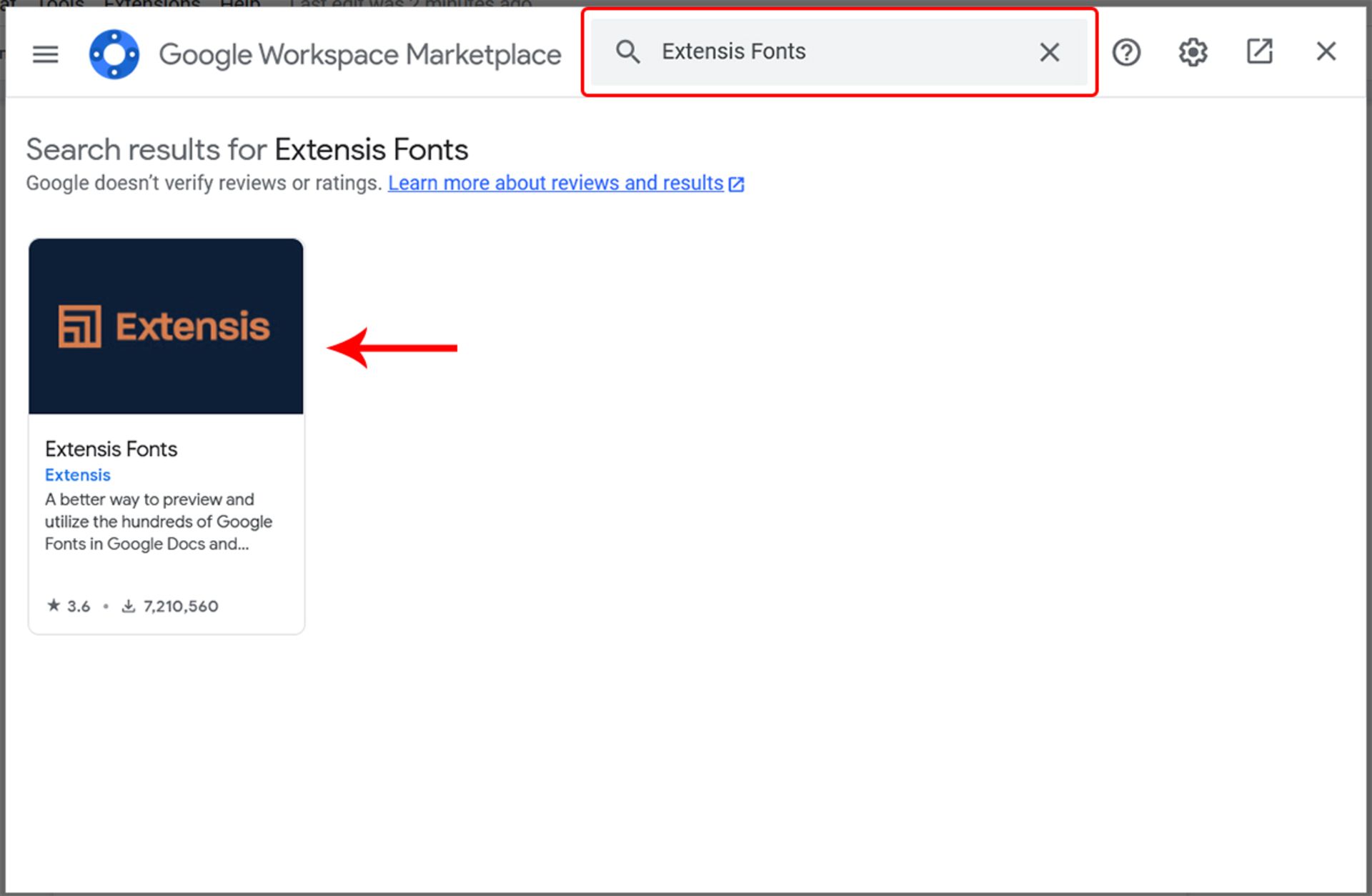Clear the search field text
The height and width of the screenshot is (896, 1372).
[1049, 51]
